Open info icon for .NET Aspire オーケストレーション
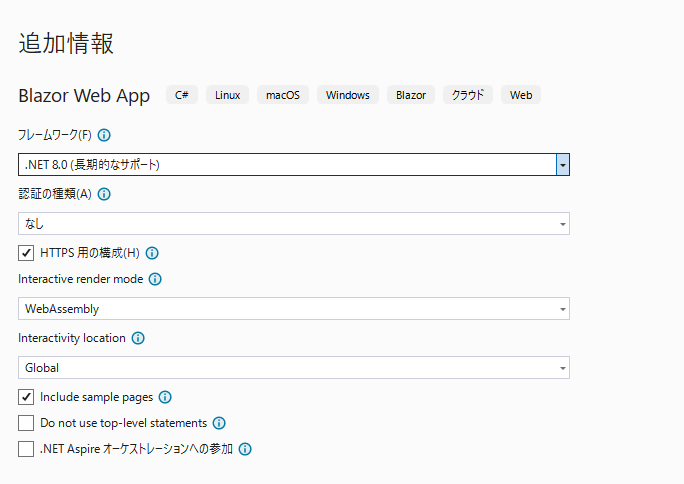 (x=245, y=449)
